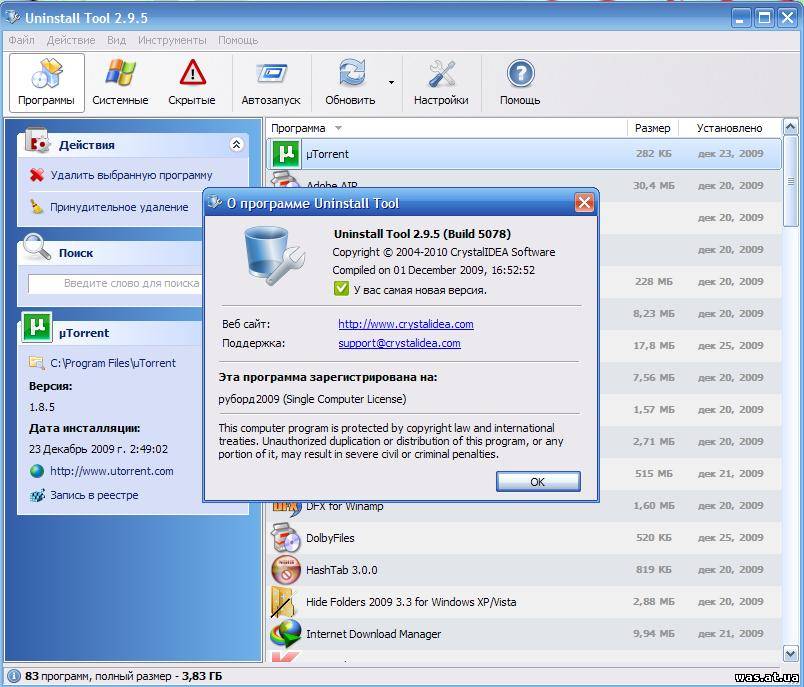Click Удалить выбранную программу action
The height and width of the screenshot is (687, 804).
click(131, 175)
